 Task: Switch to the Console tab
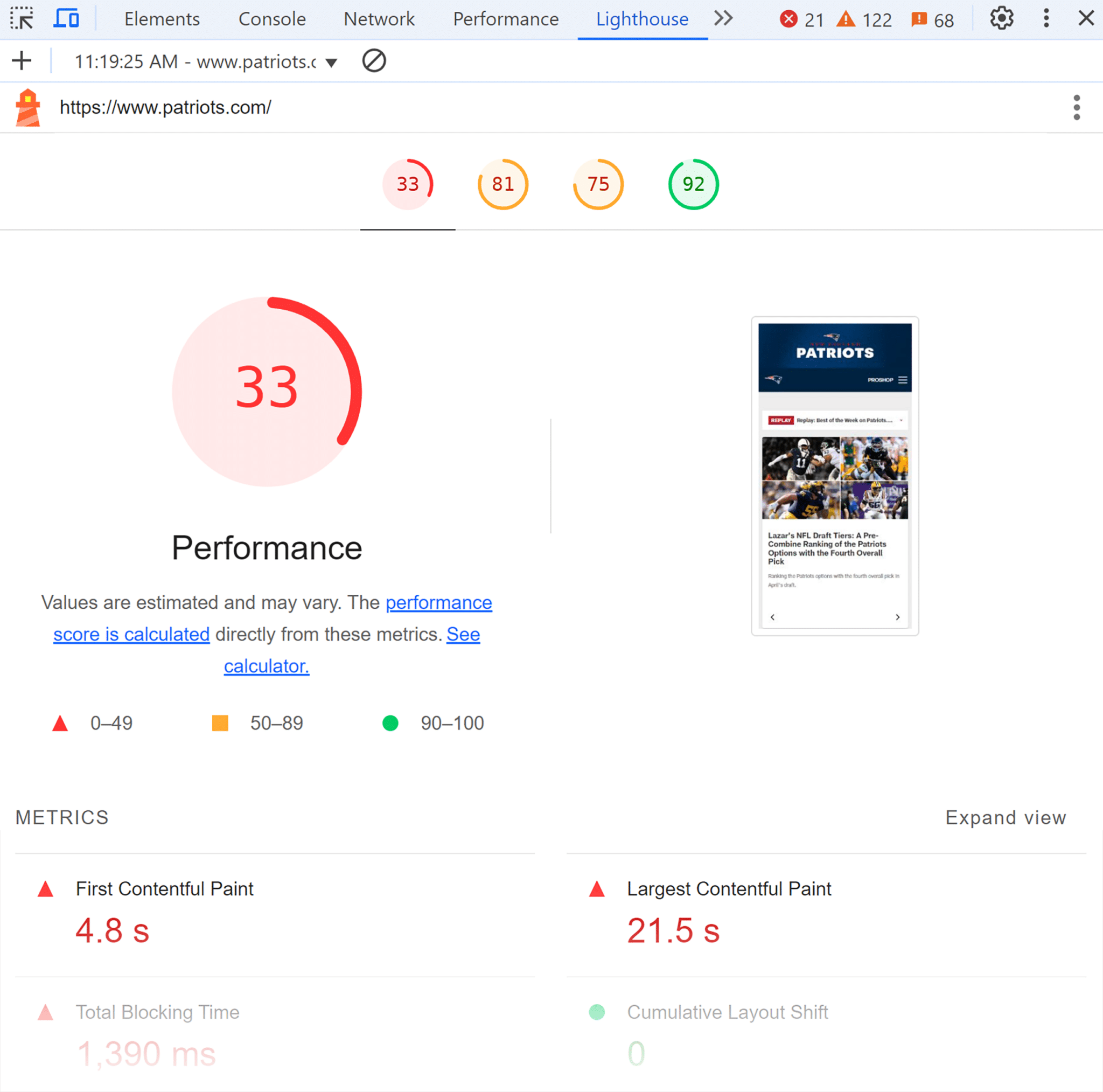(x=272, y=19)
